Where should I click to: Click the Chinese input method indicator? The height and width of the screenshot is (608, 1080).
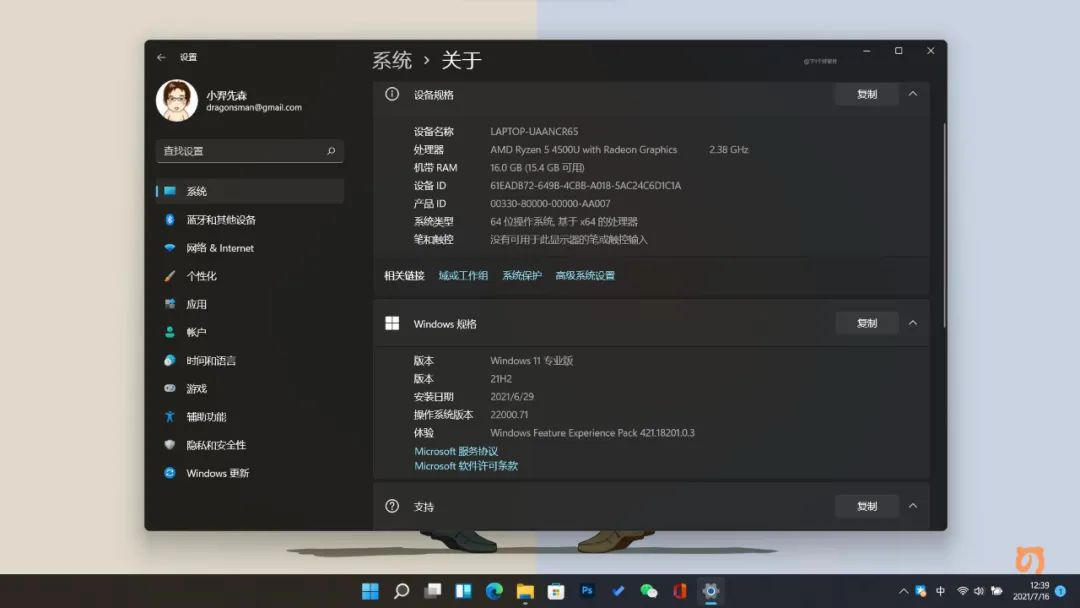click(x=941, y=591)
